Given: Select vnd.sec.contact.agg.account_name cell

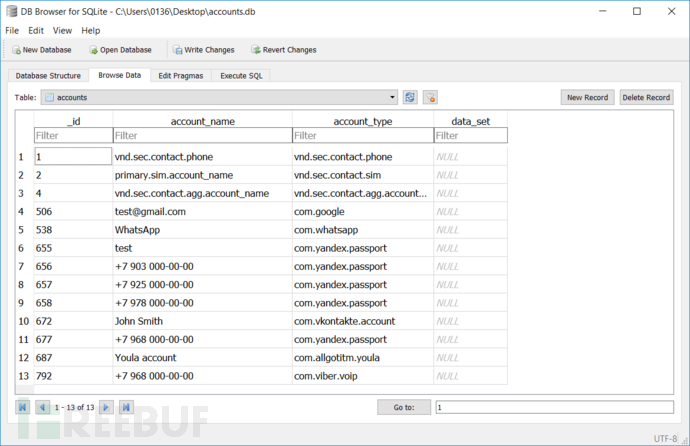Looking at the screenshot, I should coord(203,194).
